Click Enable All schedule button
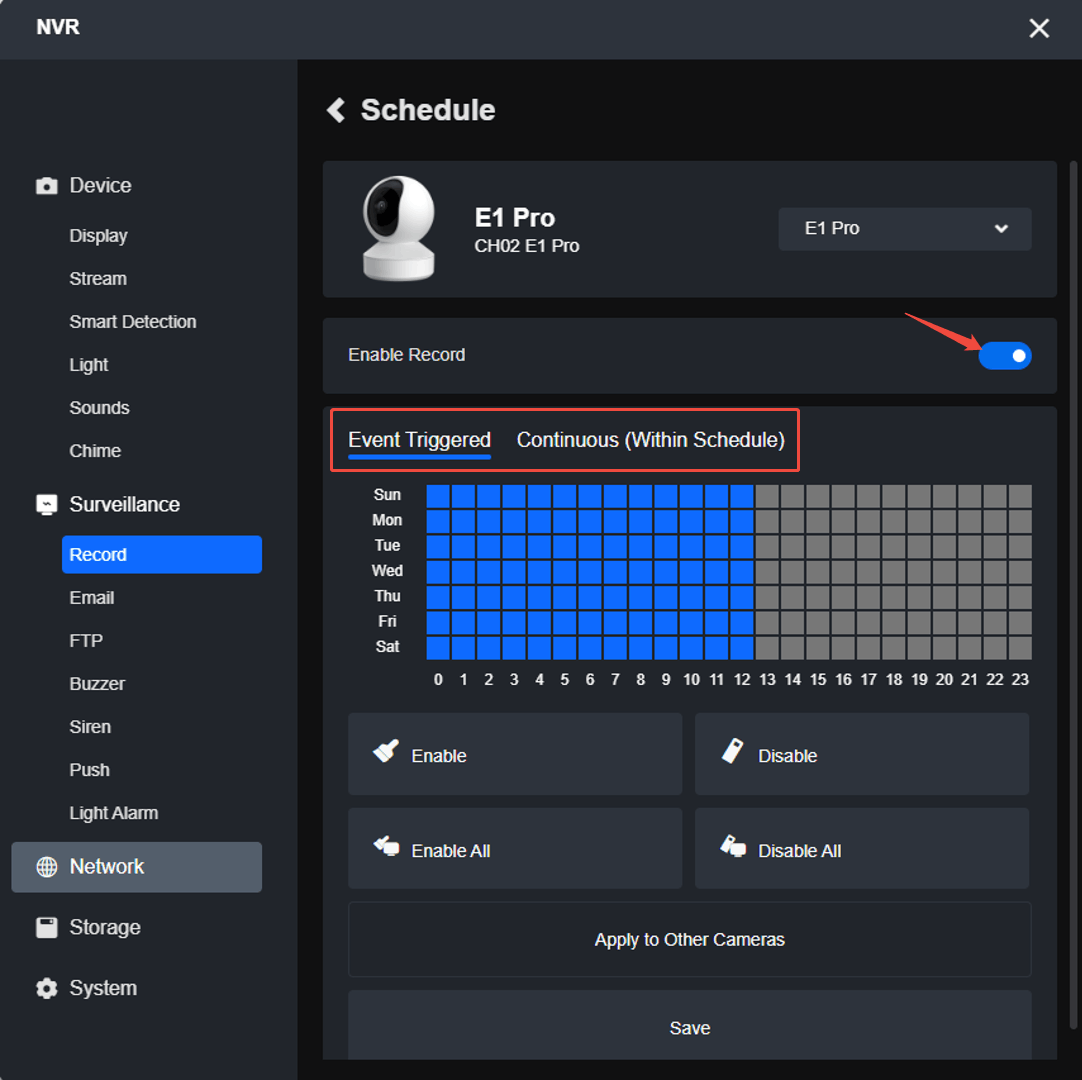This screenshot has height=1080, width=1082. click(x=515, y=849)
